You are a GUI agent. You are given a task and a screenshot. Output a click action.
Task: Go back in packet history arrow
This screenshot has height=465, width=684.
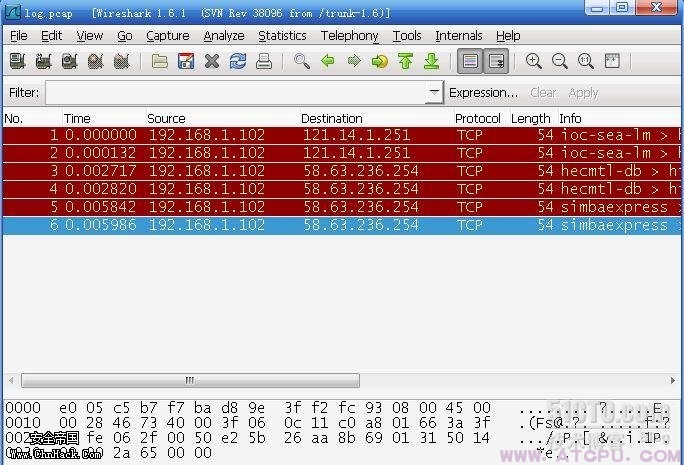328,61
